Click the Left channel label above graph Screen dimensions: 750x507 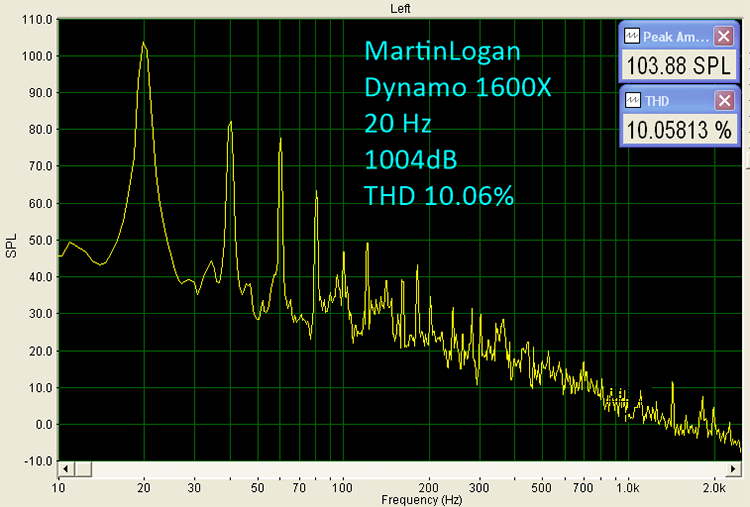[x=402, y=8]
